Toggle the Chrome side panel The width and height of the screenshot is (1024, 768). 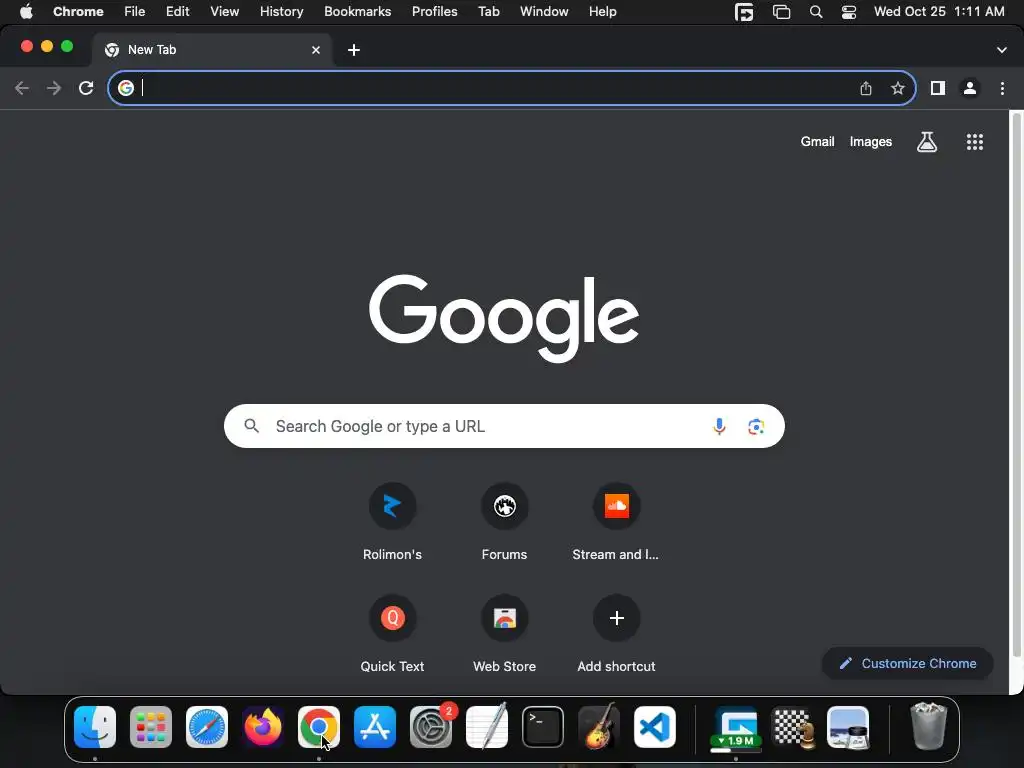(x=938, y=88)
